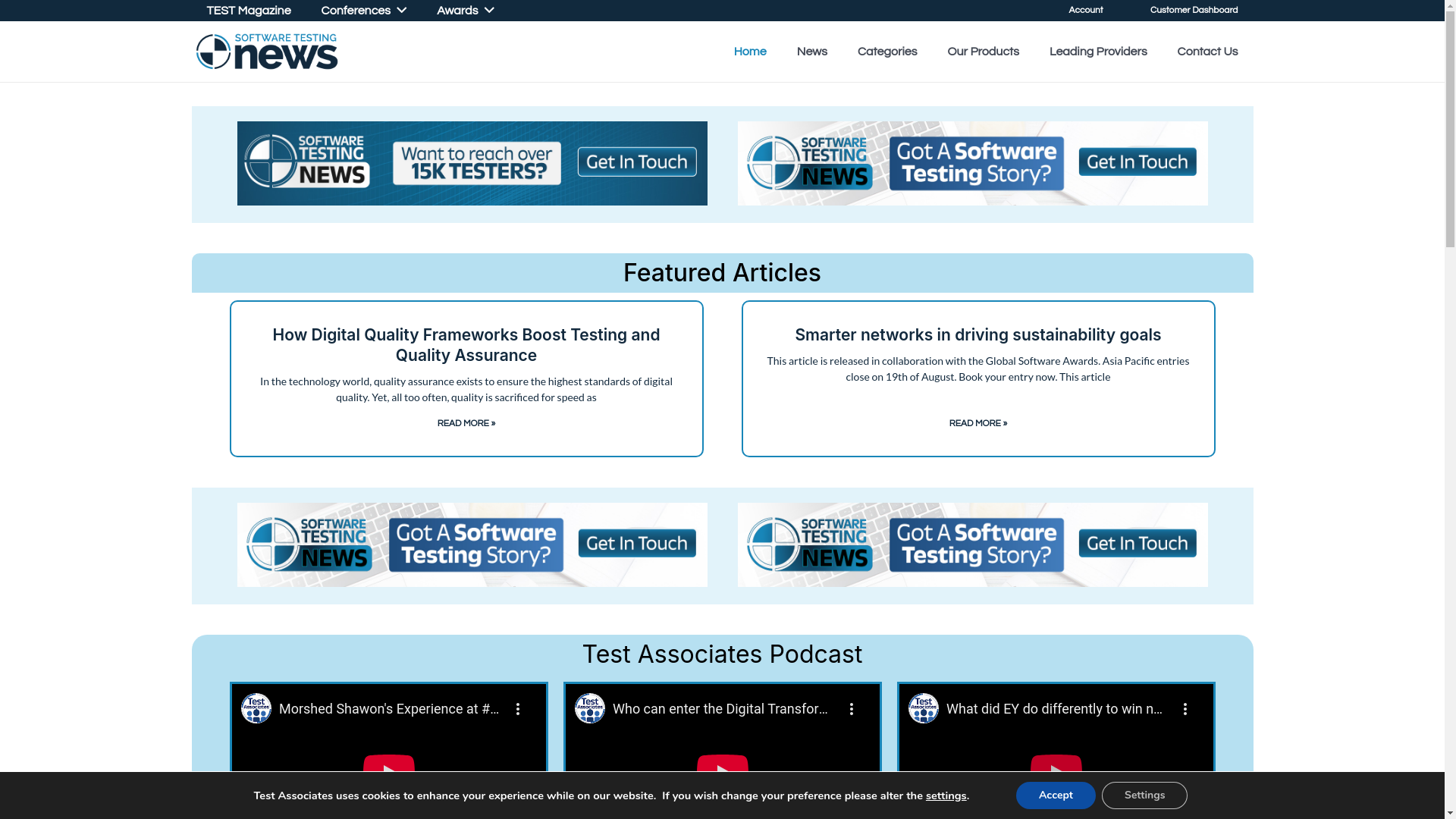Click top-right 'Got A Software Testing Story' banner

(x=972, y=163)
